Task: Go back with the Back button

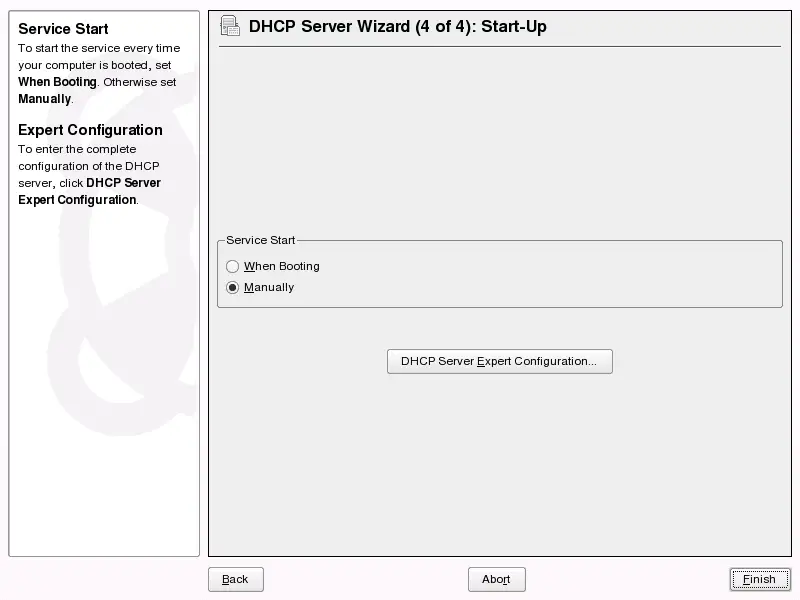Action: (235, 579)
